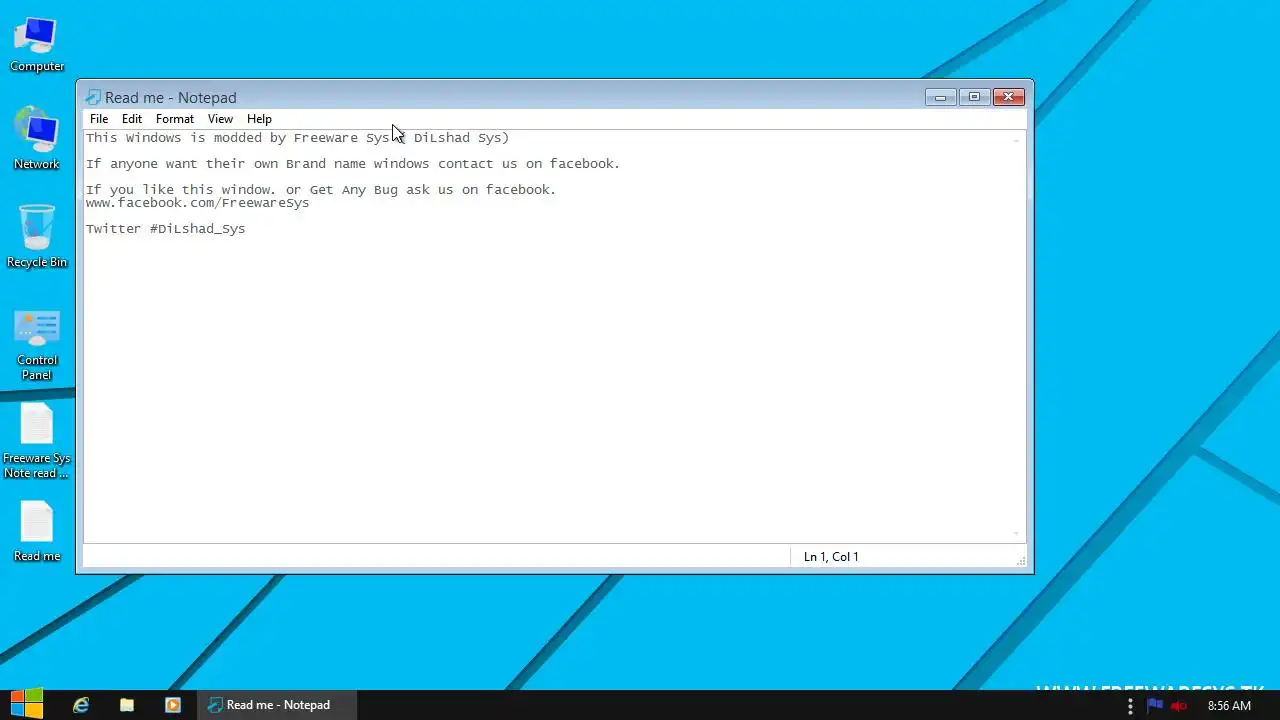Minimize the Notepad window
The width and height of the screenshot is (1280, 720).
coord(940,97)
